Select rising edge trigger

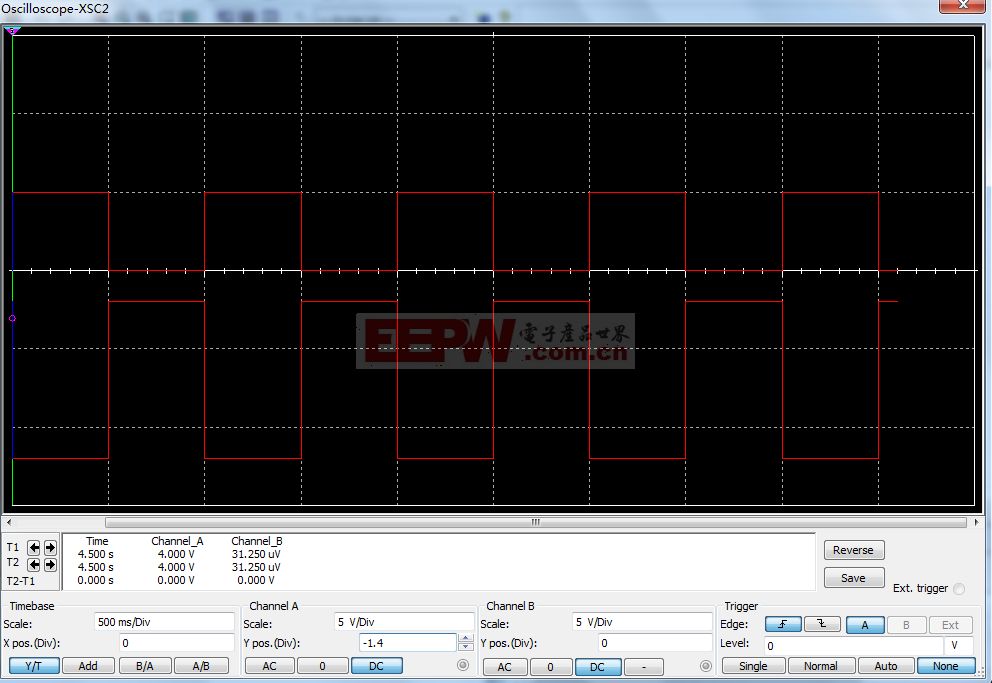tap(783, 624)
